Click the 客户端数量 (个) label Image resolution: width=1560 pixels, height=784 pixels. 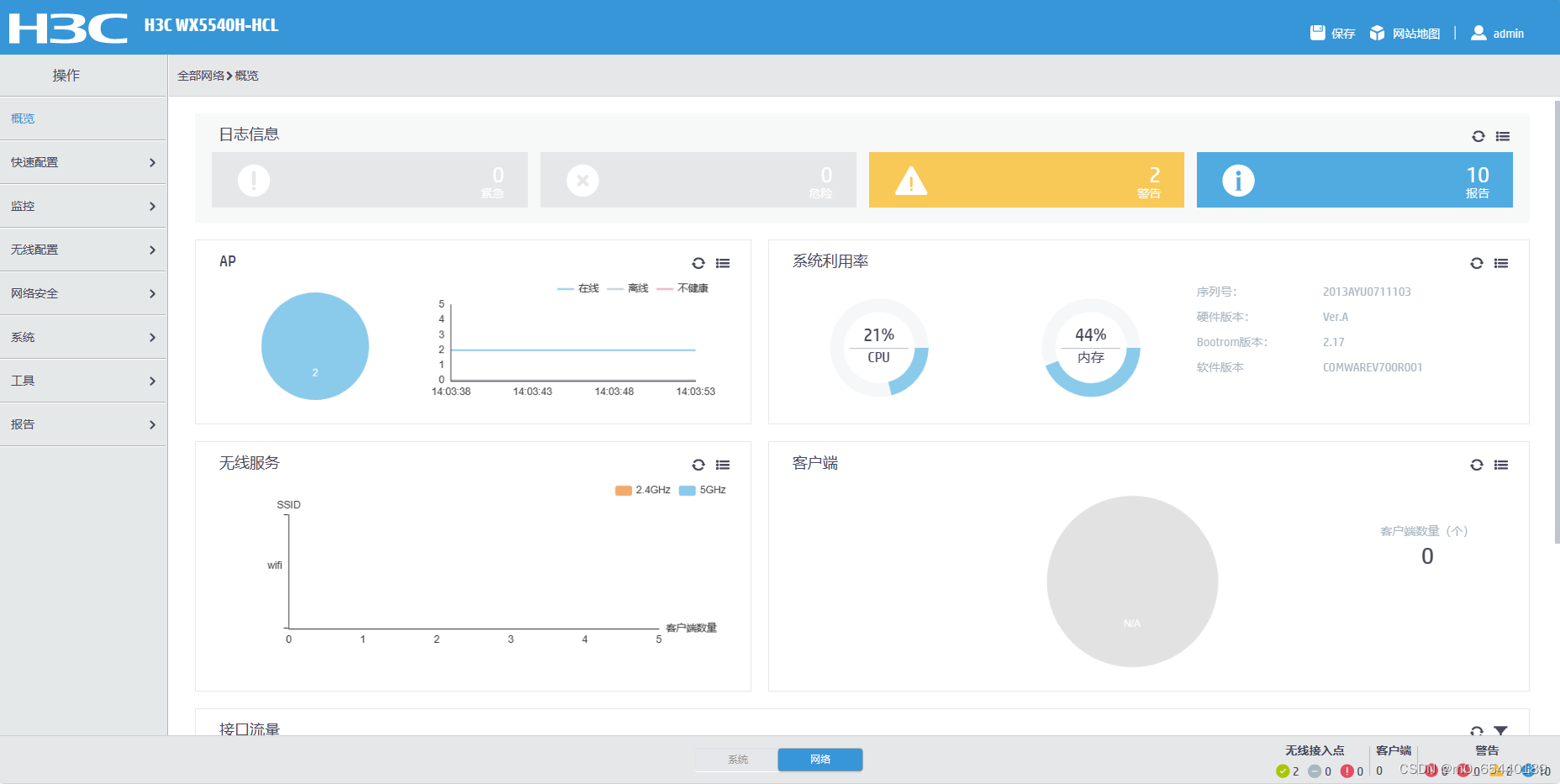click(x=1424, y=531)
